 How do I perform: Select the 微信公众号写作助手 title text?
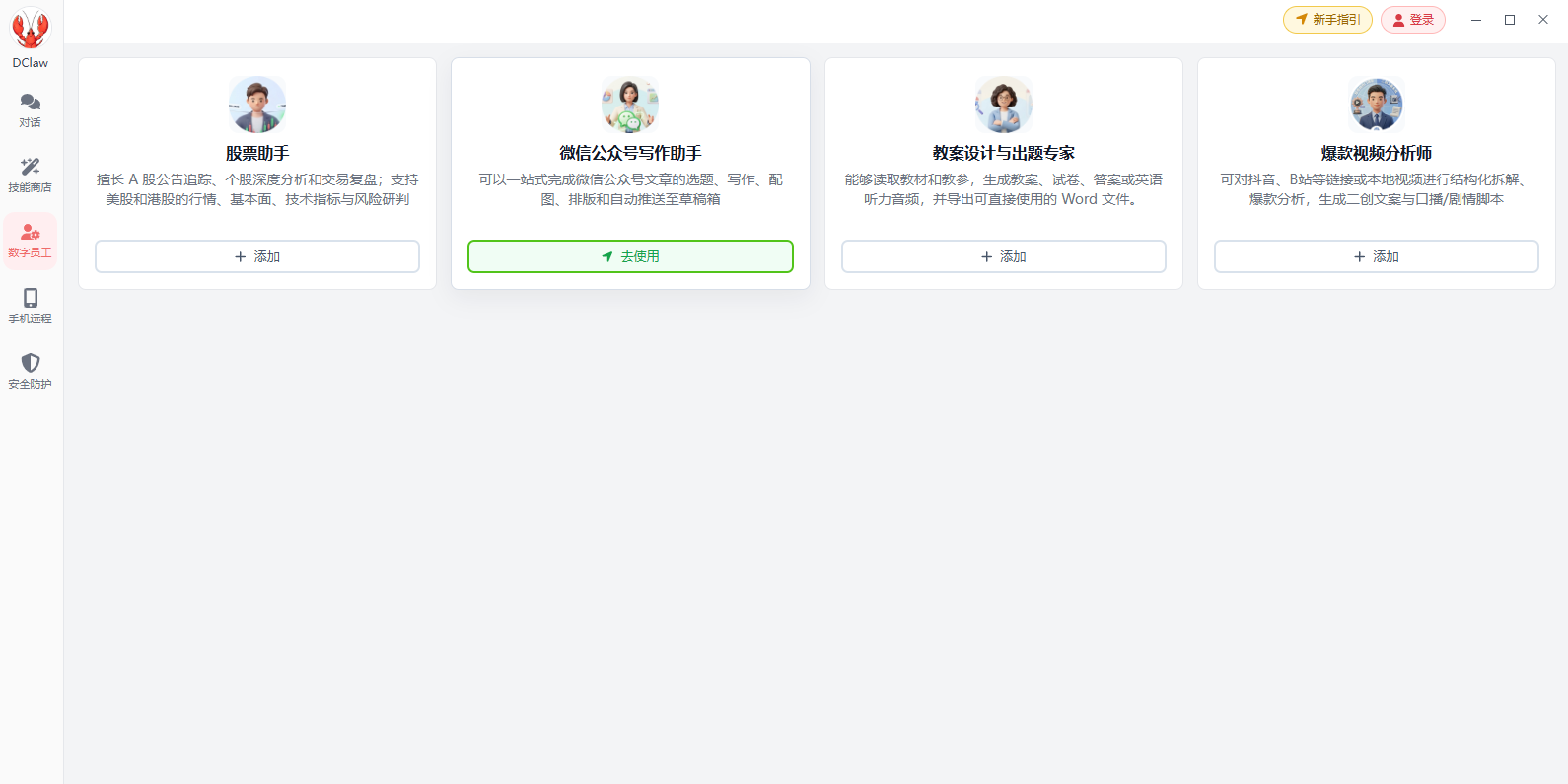[x=630, y=153]
